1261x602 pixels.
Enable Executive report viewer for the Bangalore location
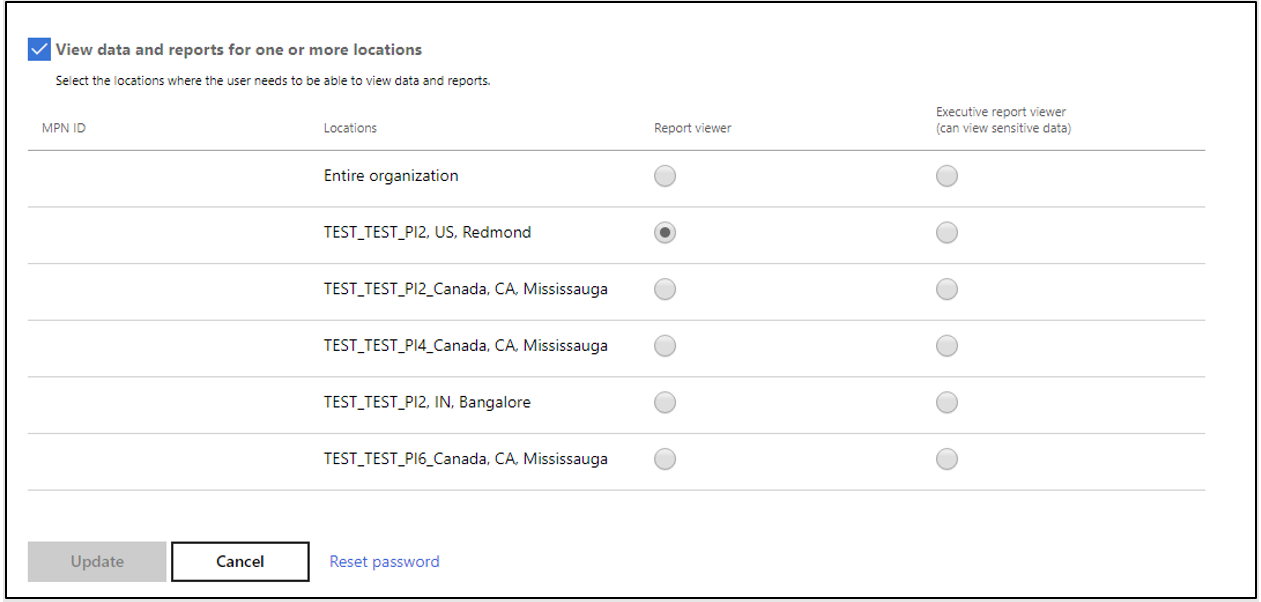click(946, 402)
